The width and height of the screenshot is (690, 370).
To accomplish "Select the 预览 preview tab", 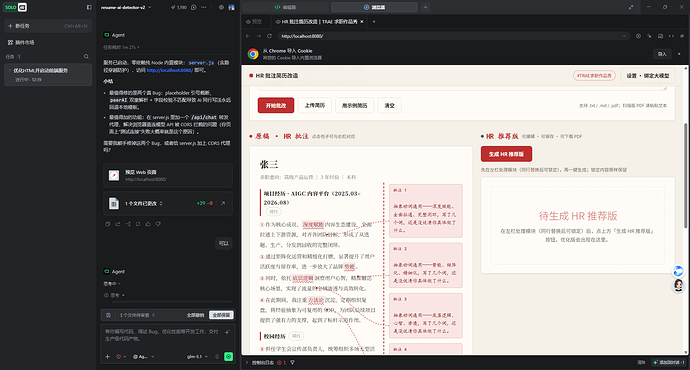I will tap(254, 22).
